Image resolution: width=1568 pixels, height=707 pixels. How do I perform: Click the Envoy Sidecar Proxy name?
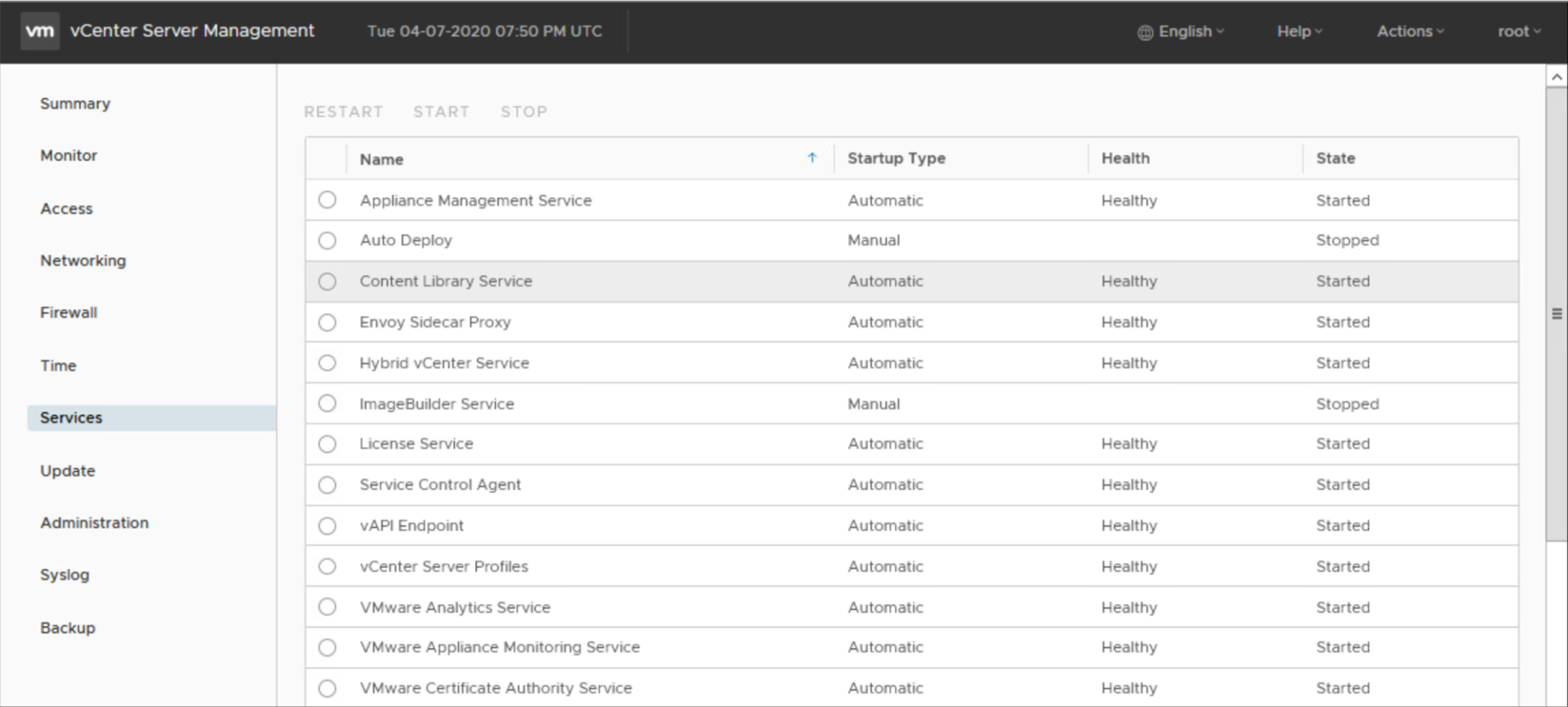435,322
